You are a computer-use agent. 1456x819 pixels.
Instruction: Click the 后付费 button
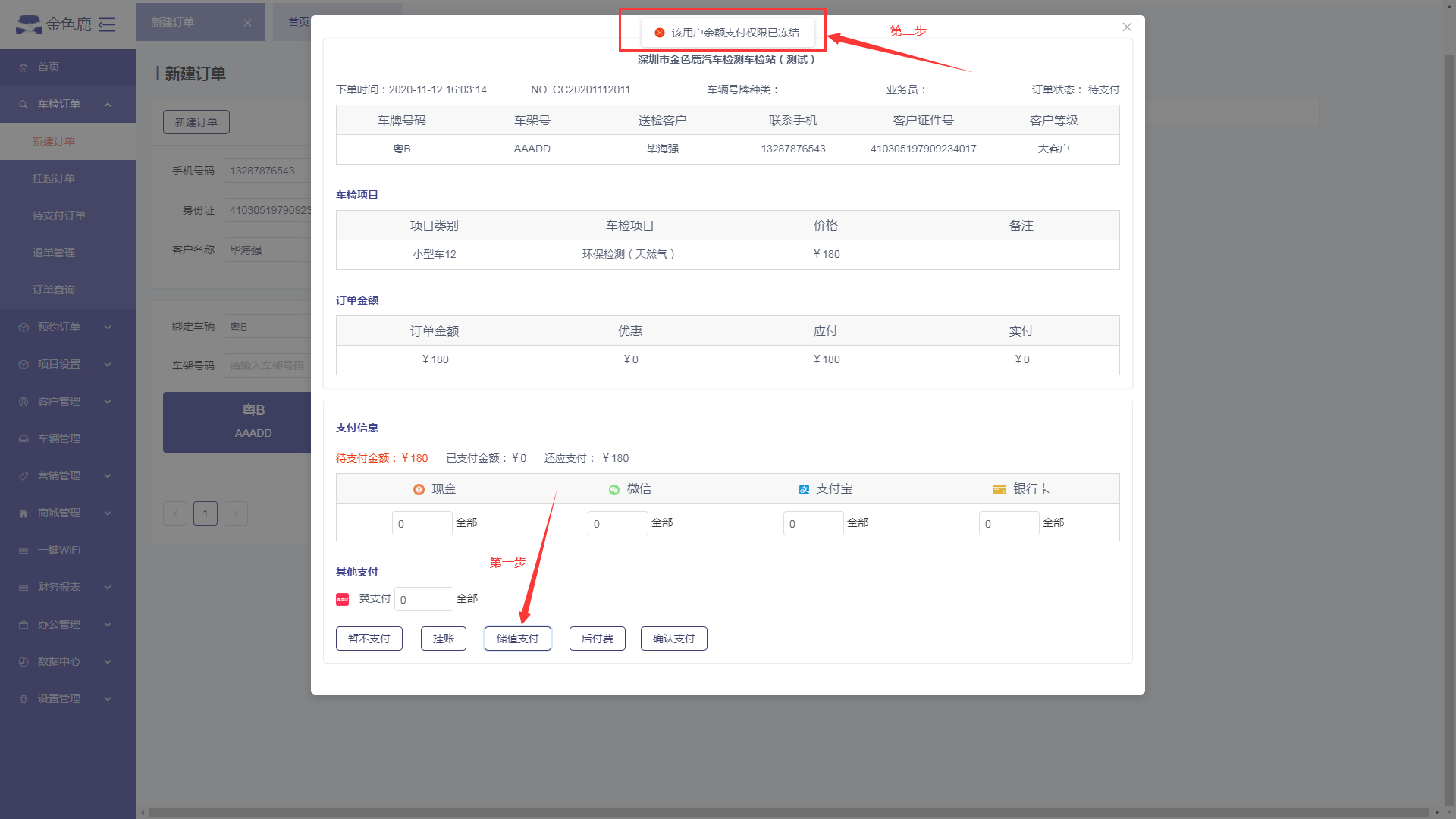[x=597, y=639]
